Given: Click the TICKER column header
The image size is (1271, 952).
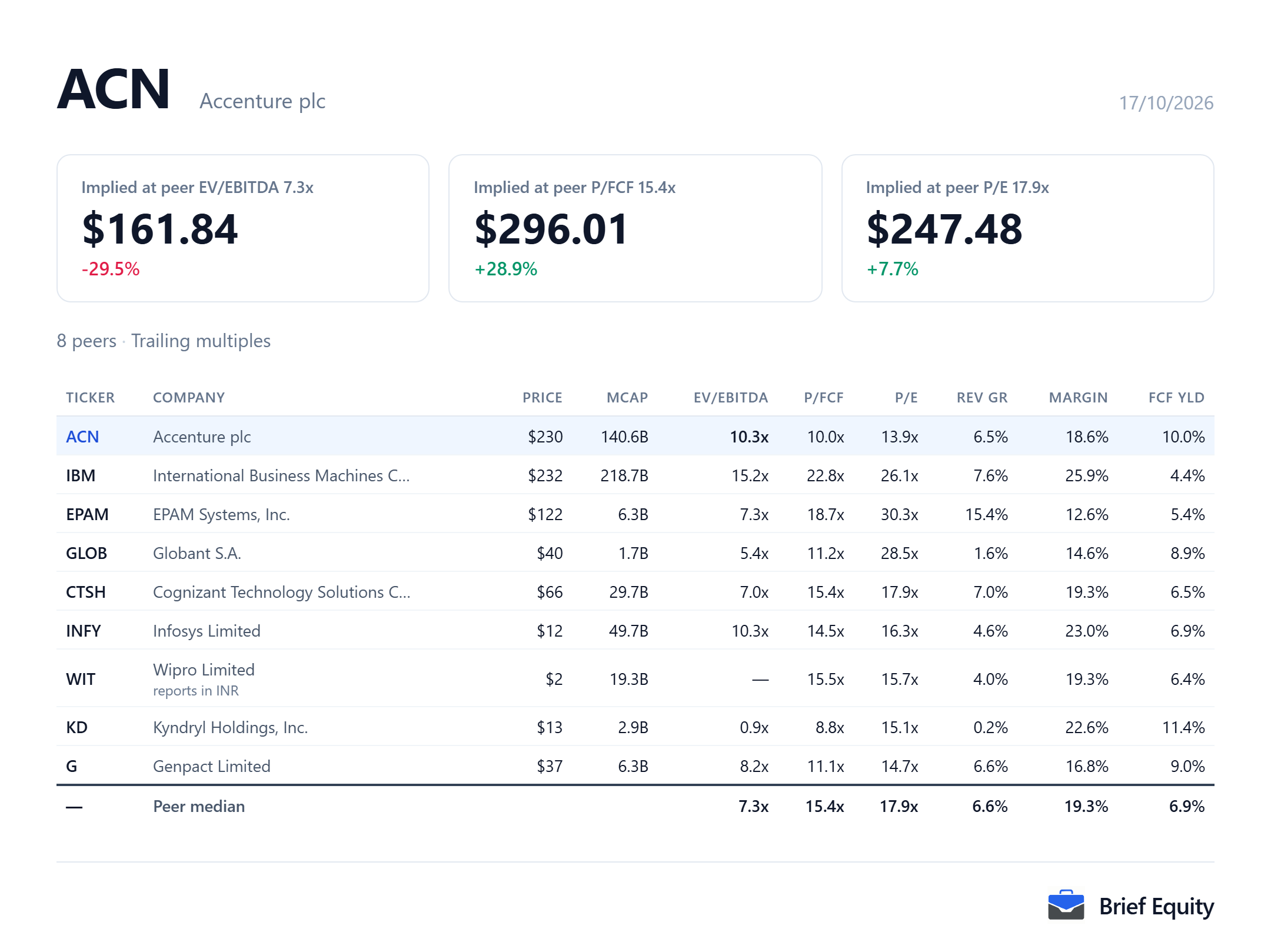Looking at the screenshot, I should (x=91, y=398).
